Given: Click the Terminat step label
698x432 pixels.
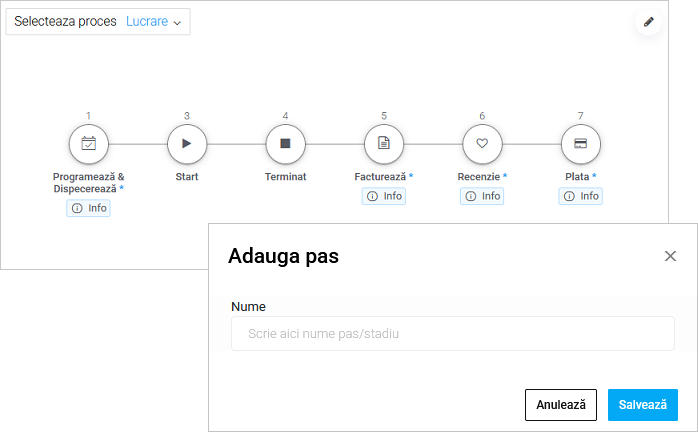Looking at the screenshot, I should (285, 177).
